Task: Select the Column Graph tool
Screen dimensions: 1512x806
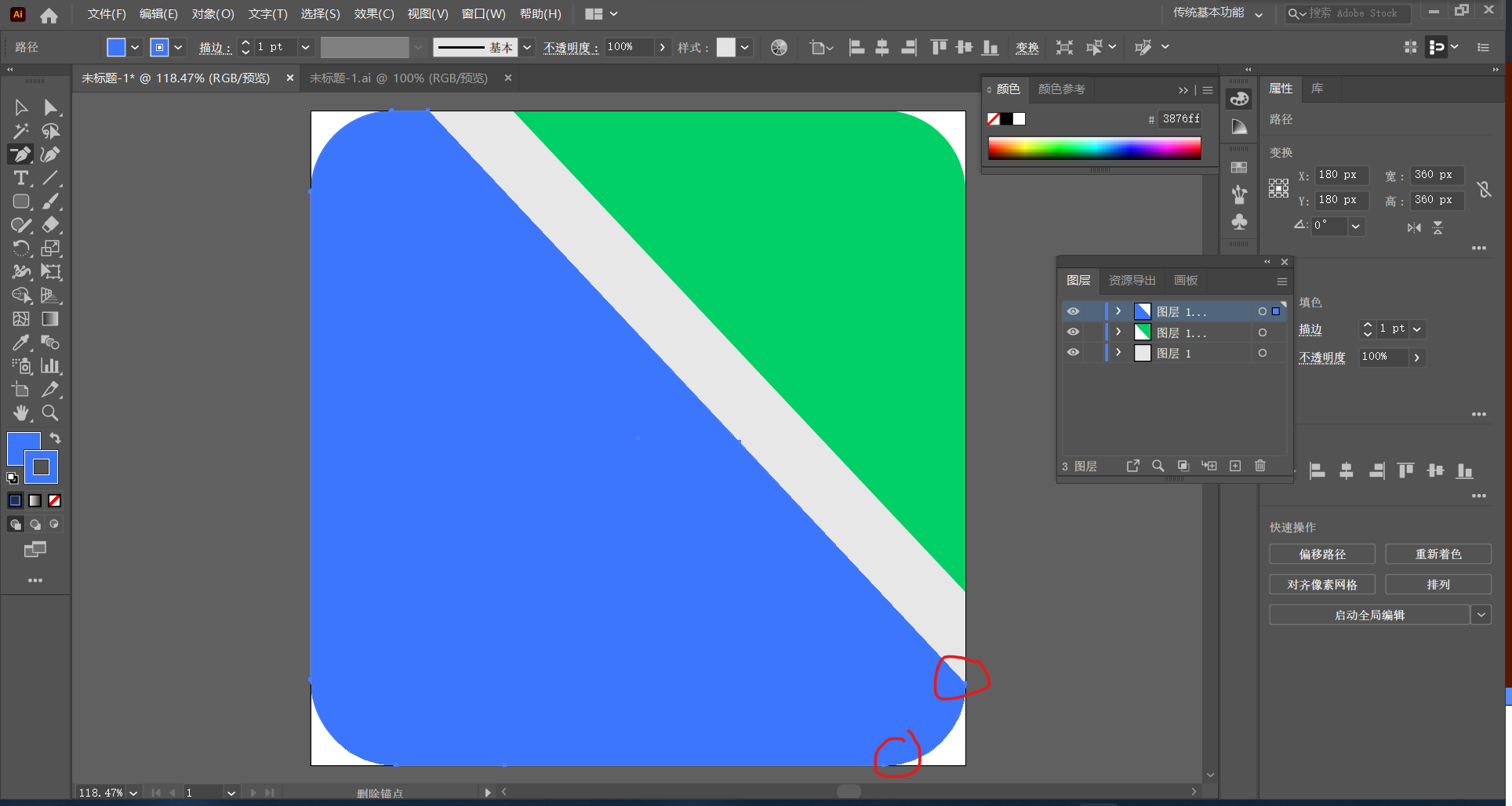Action: click(51, 366)
